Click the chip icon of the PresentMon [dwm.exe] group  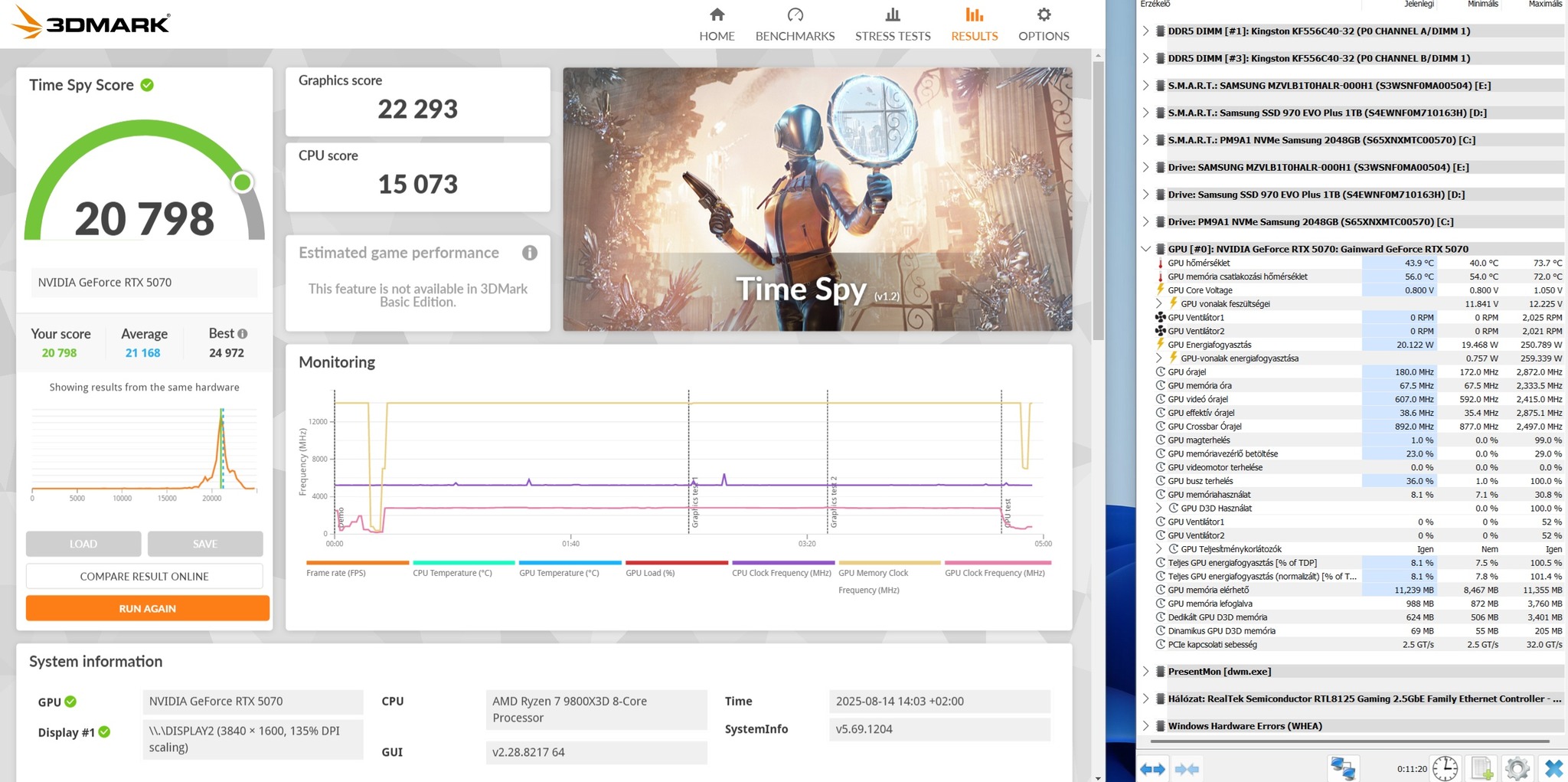(1161, 672)
